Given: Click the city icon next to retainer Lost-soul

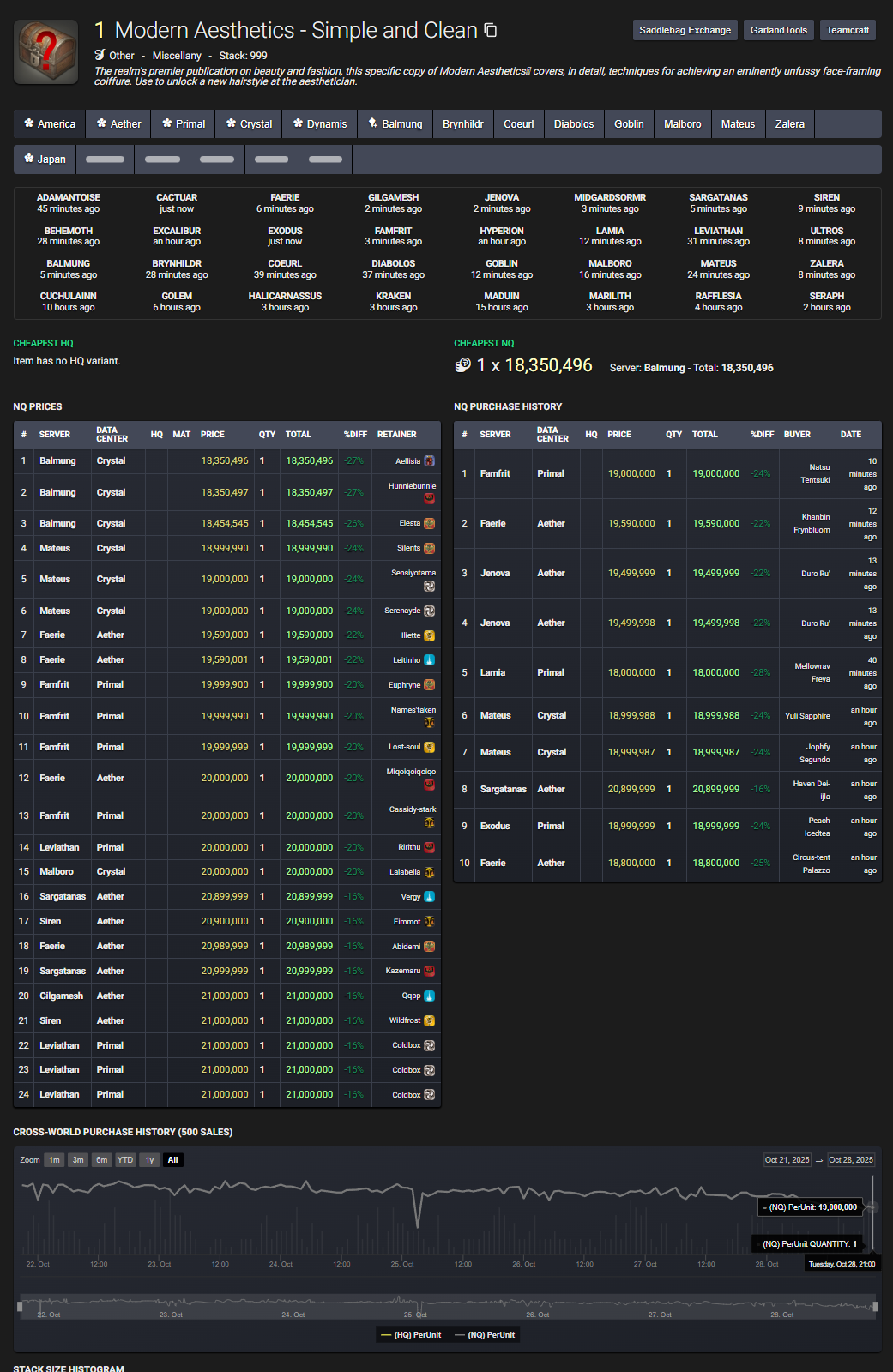Looking at the screenshot, I should point(430,747).
